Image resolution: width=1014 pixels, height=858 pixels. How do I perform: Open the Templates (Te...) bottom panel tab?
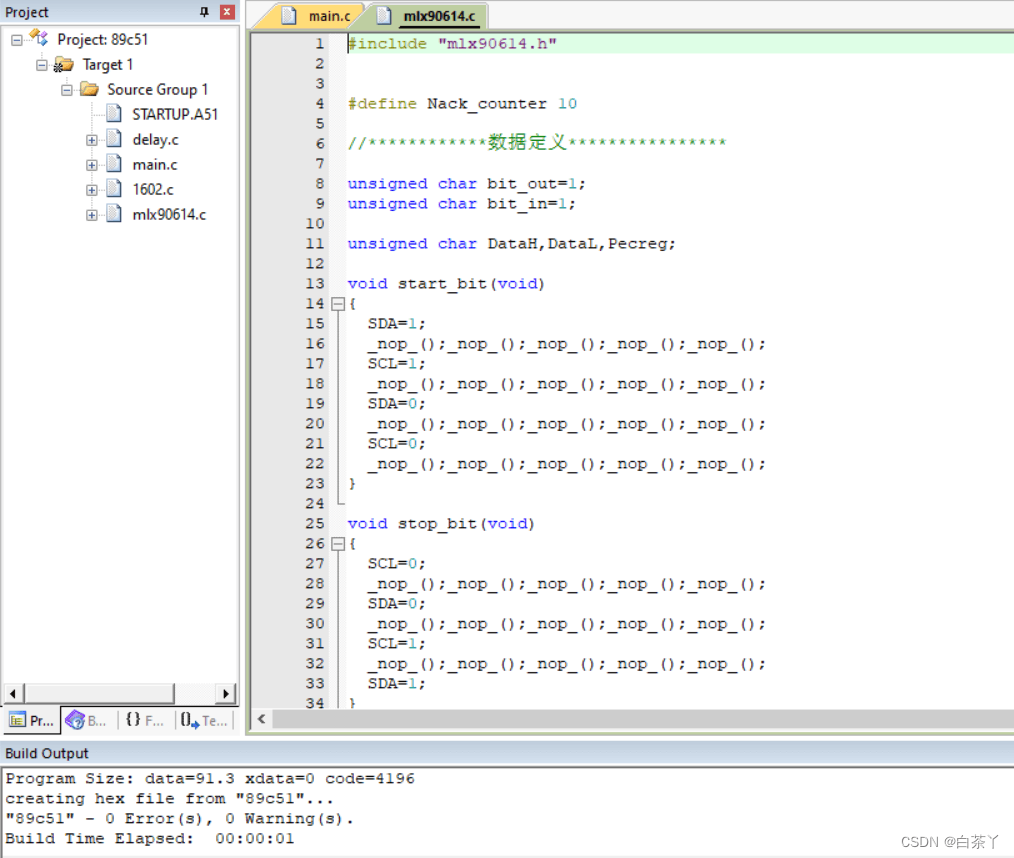click(204, 720)
